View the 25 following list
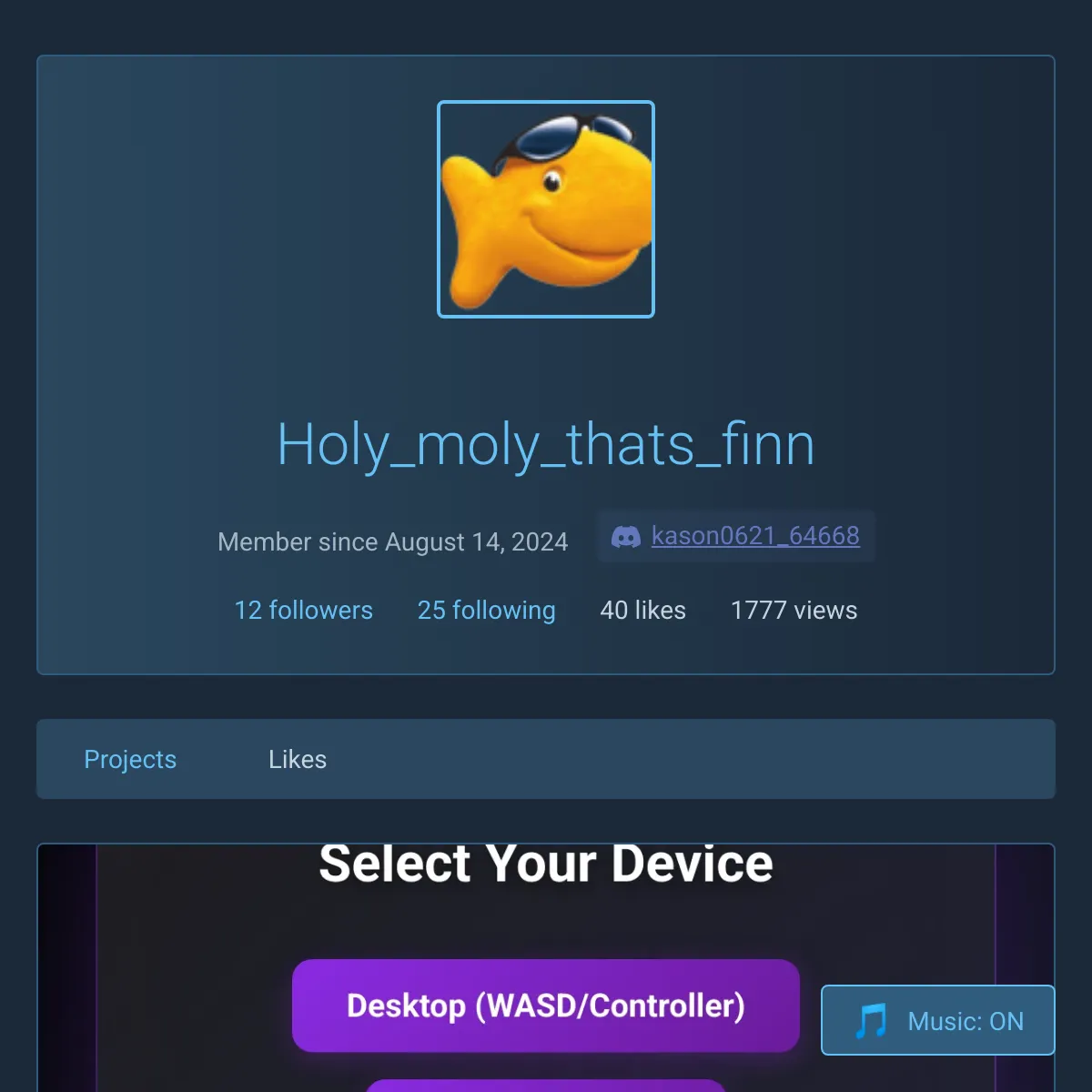The width and height of the screenshot is (1092, 1092). [x=487, y=610]
